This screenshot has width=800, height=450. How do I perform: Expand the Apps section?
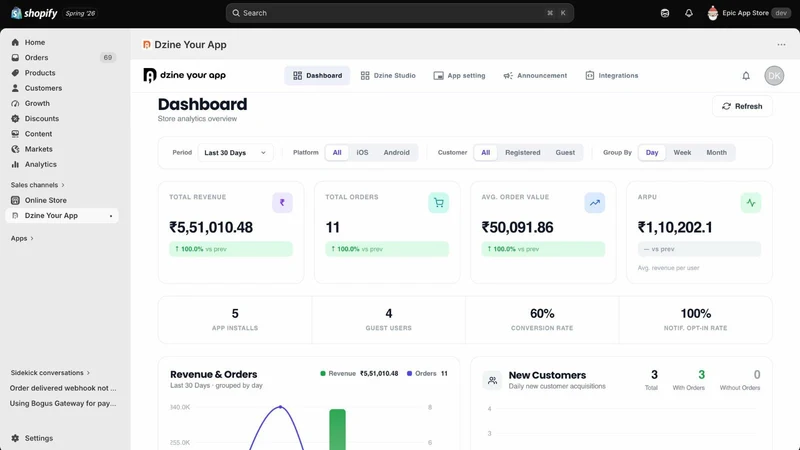[22, 238]
